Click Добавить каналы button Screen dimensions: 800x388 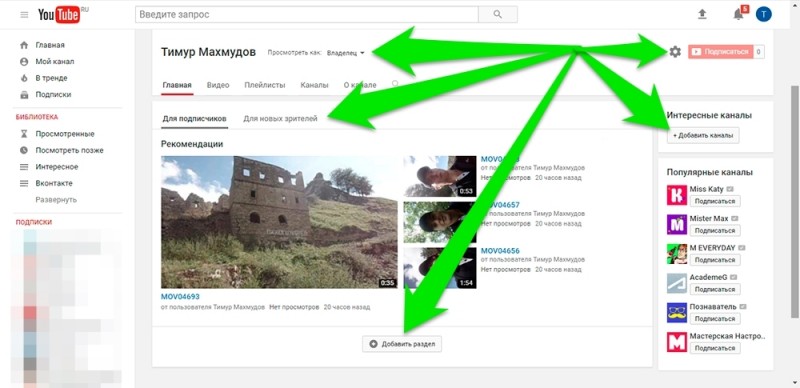pyautogui.click(x=703, y=135)
